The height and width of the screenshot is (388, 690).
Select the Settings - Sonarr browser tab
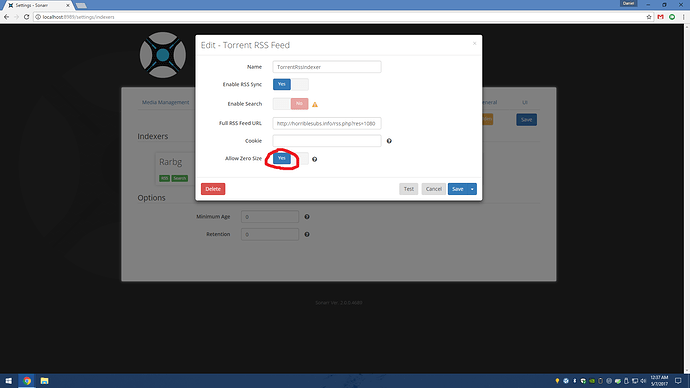coord(38,5)
